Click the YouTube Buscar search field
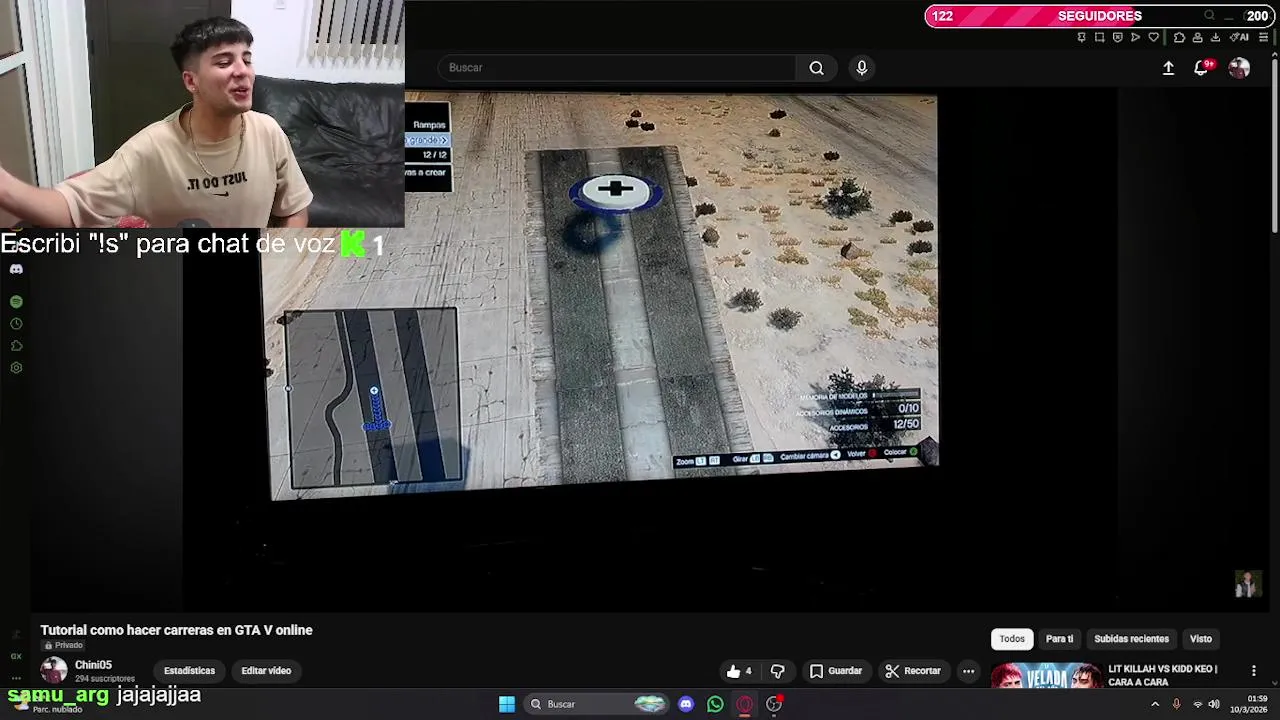Screen dimensions: 1280x720 [617, 68]
